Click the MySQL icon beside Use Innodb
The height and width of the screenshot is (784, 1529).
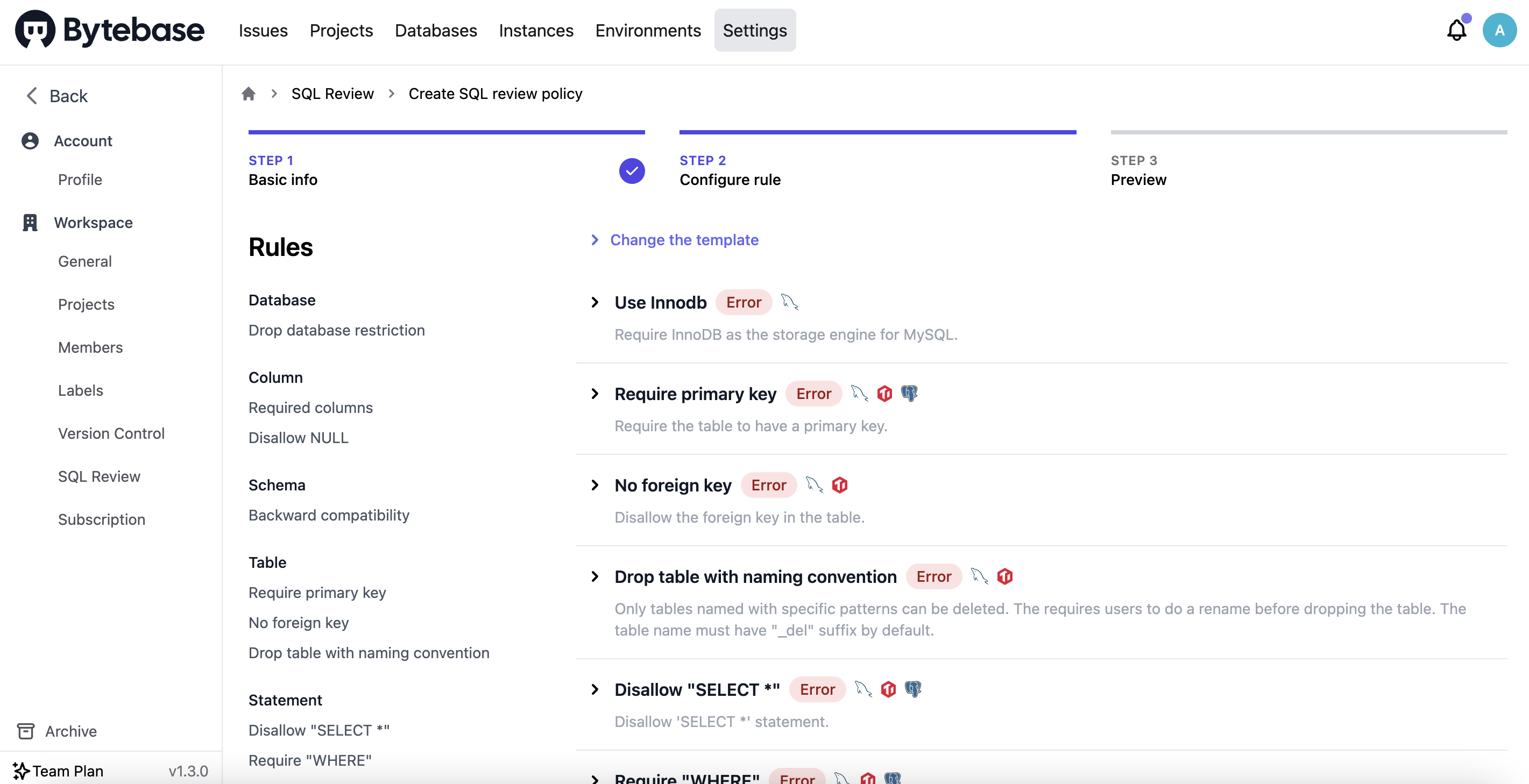790,302
